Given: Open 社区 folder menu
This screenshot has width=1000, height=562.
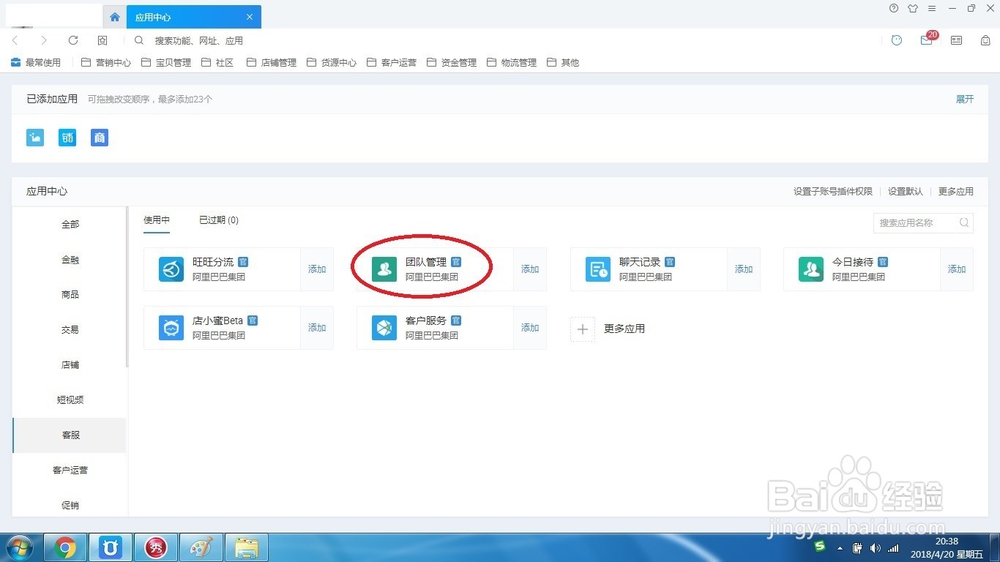Looking at the screenshot, I should (x=217, y=63).
